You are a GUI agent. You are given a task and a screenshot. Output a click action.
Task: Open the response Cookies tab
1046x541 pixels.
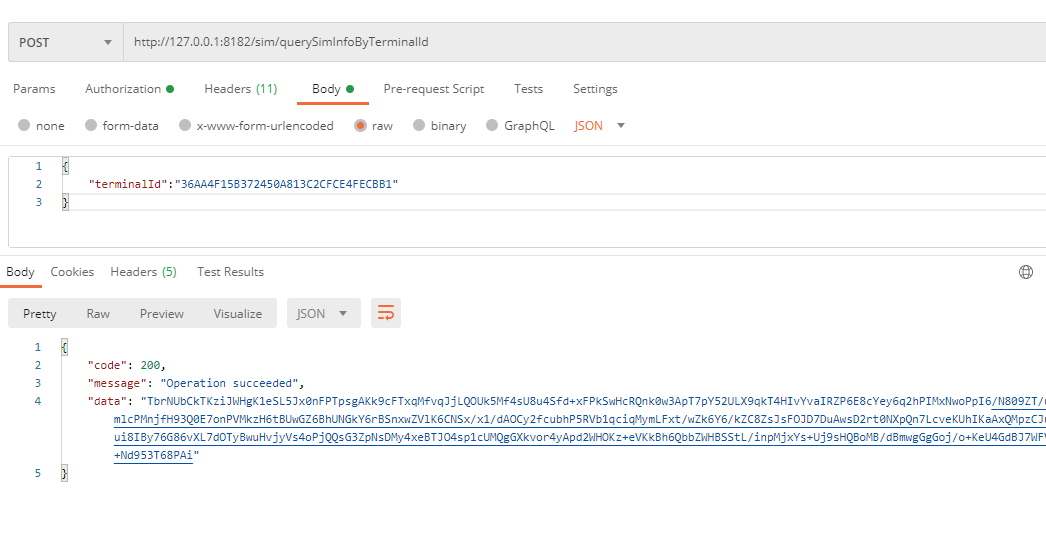pyautogui.click(x=72, y=272)
